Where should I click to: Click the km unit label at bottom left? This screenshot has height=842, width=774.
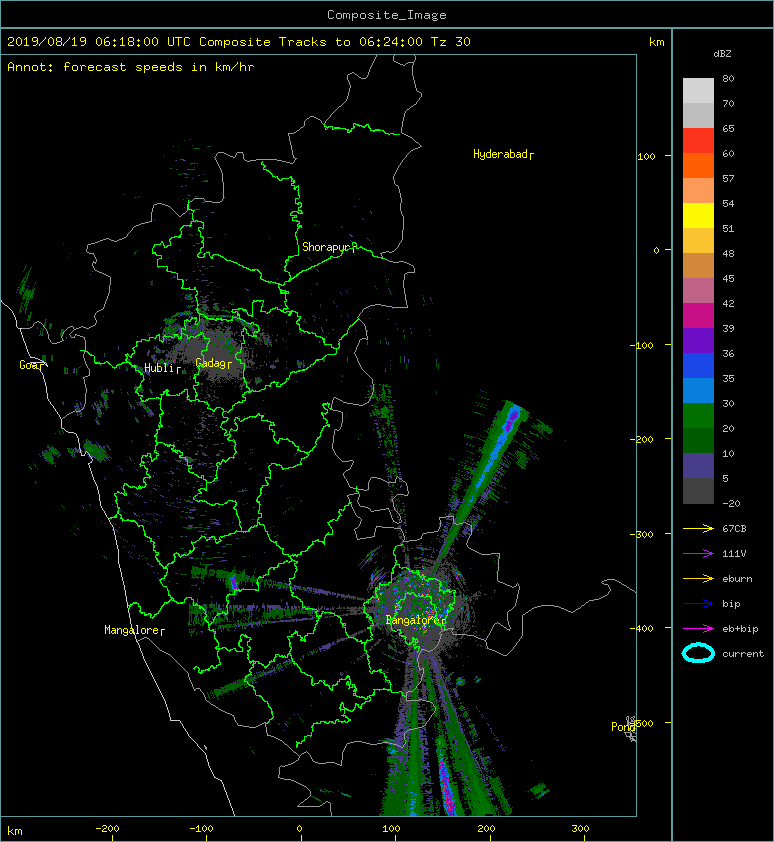(15, 831)
